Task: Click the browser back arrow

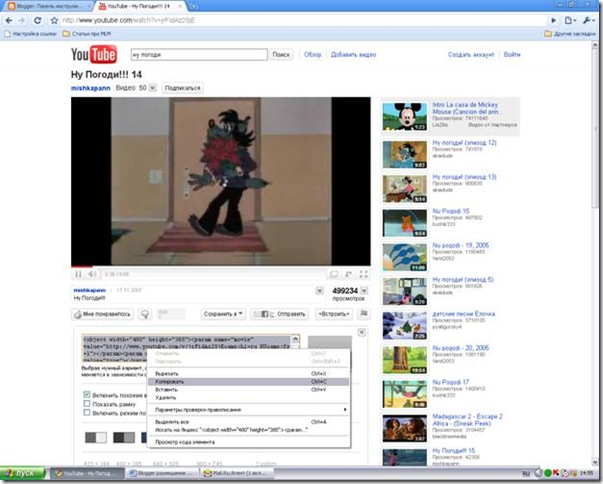Action: [x=9, y=20]
